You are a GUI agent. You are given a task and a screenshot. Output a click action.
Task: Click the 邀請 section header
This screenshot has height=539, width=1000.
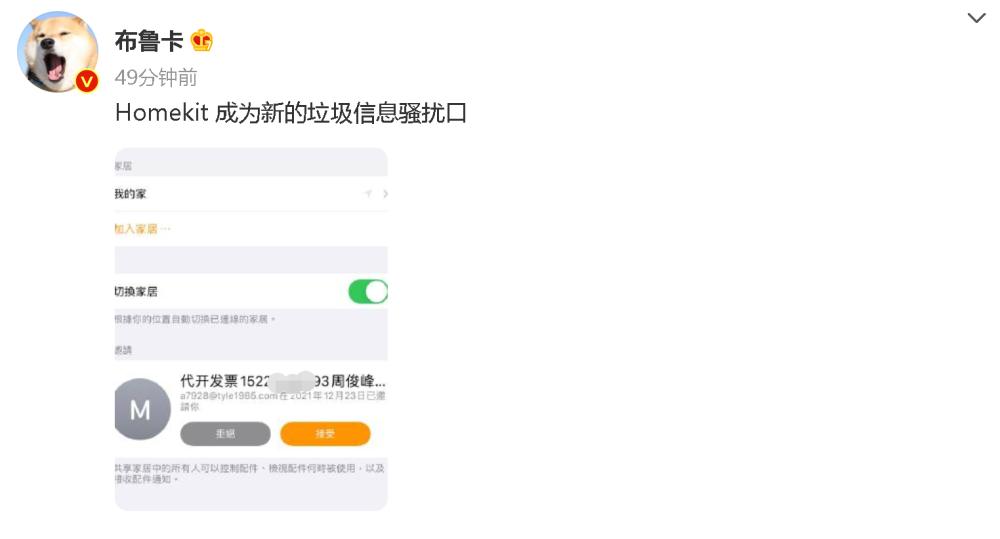coord(123,350)
